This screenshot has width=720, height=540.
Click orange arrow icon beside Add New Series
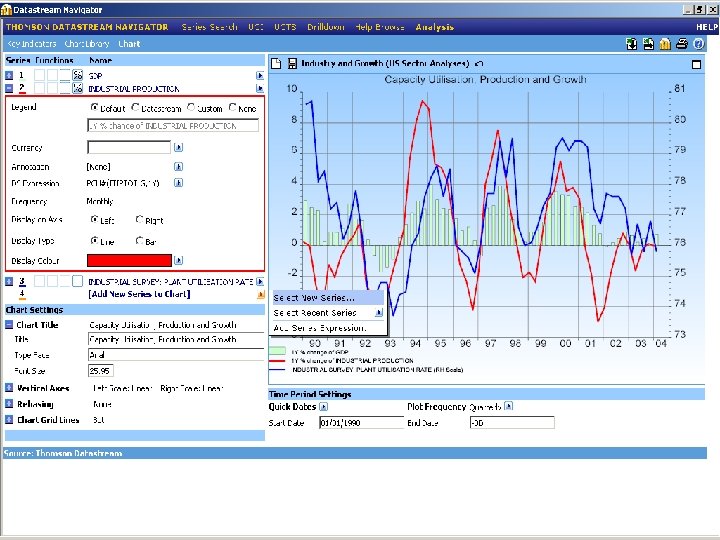click(260, 294)
